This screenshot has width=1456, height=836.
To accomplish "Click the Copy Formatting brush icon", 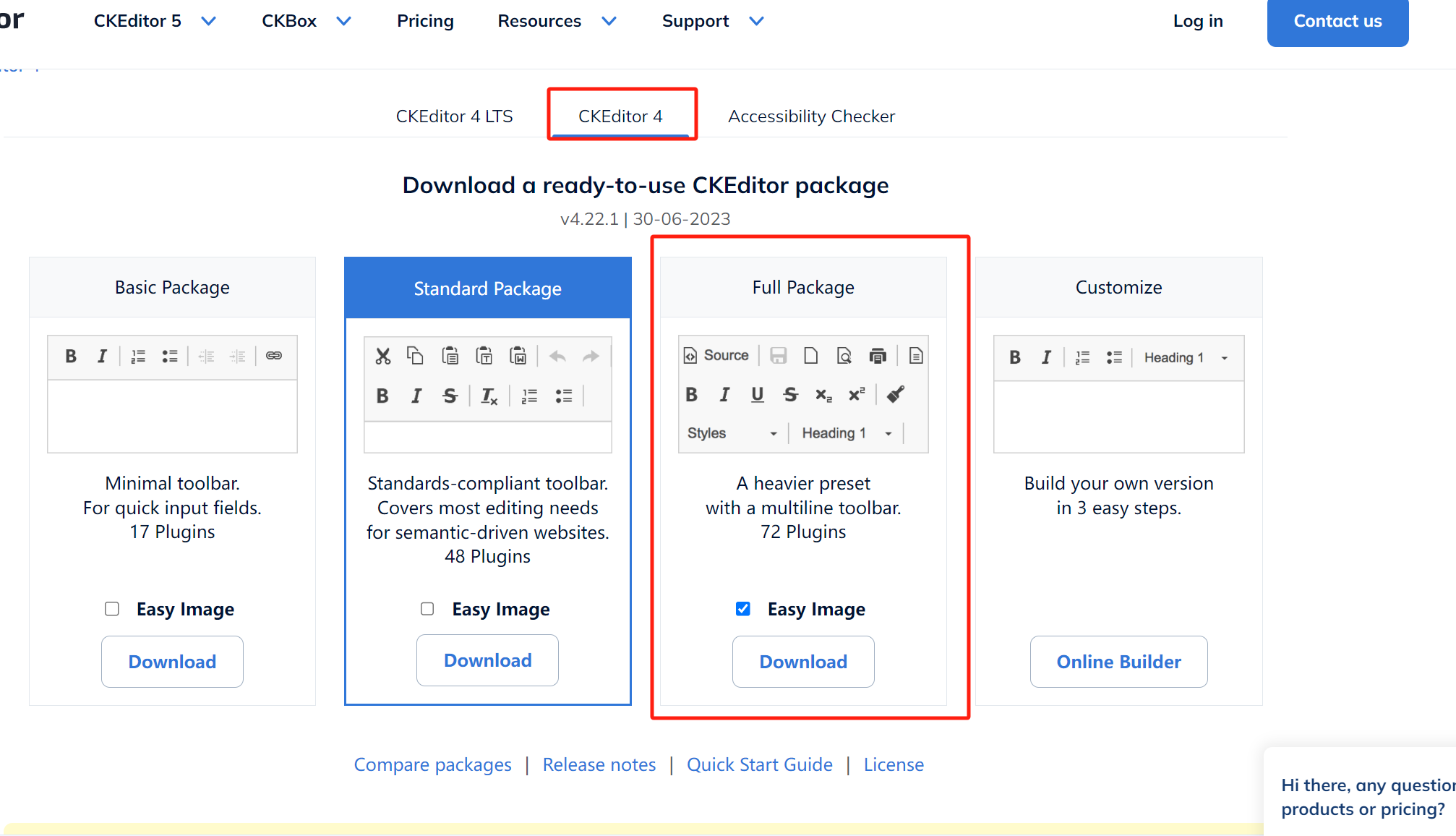I will click(x=895, y=394).
